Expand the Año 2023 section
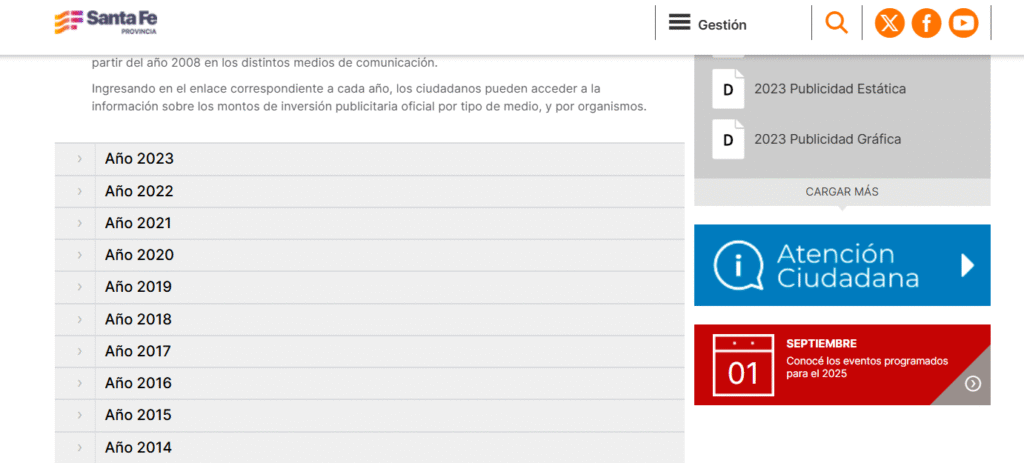The width and height of the screenshot is (1024, 463). [x=139, y=159]
